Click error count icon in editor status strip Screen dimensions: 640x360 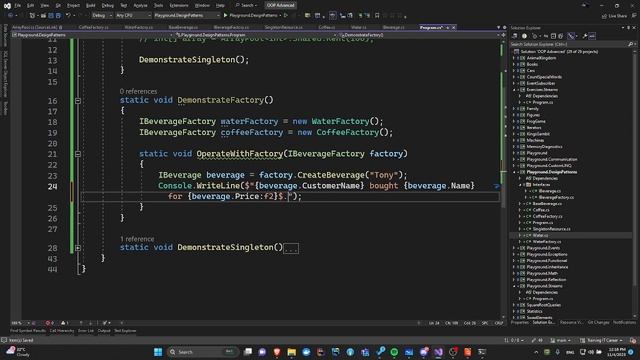point(49,323)
